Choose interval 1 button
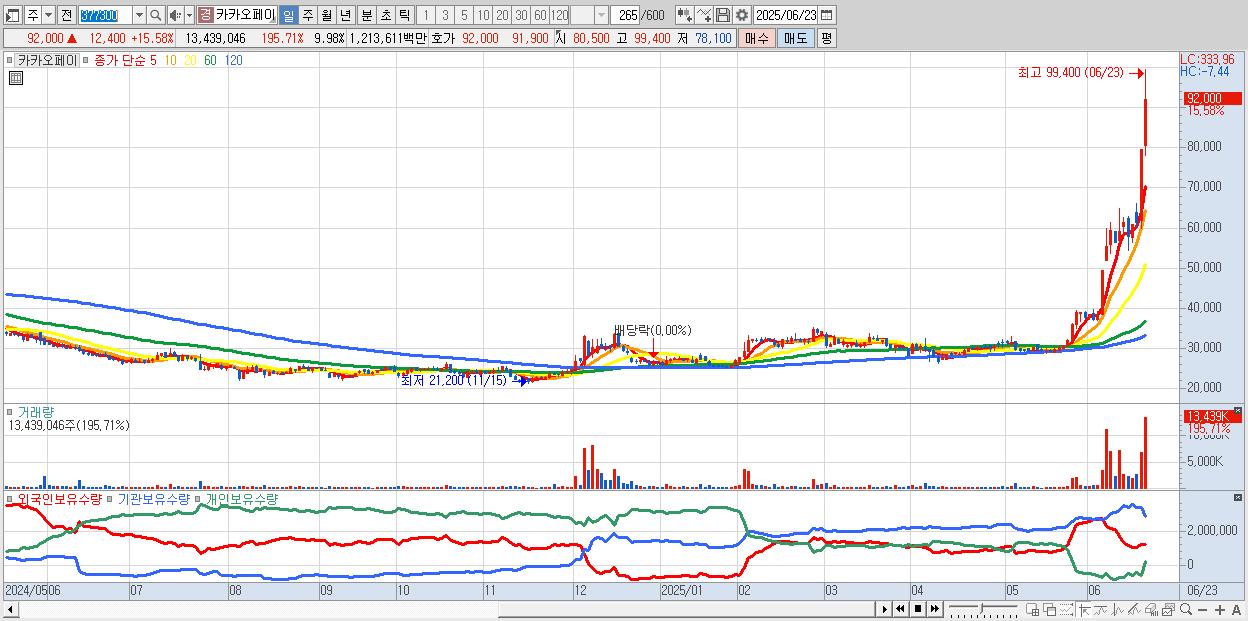Viewport: 1248px width, 621px height. click(426, 15)
